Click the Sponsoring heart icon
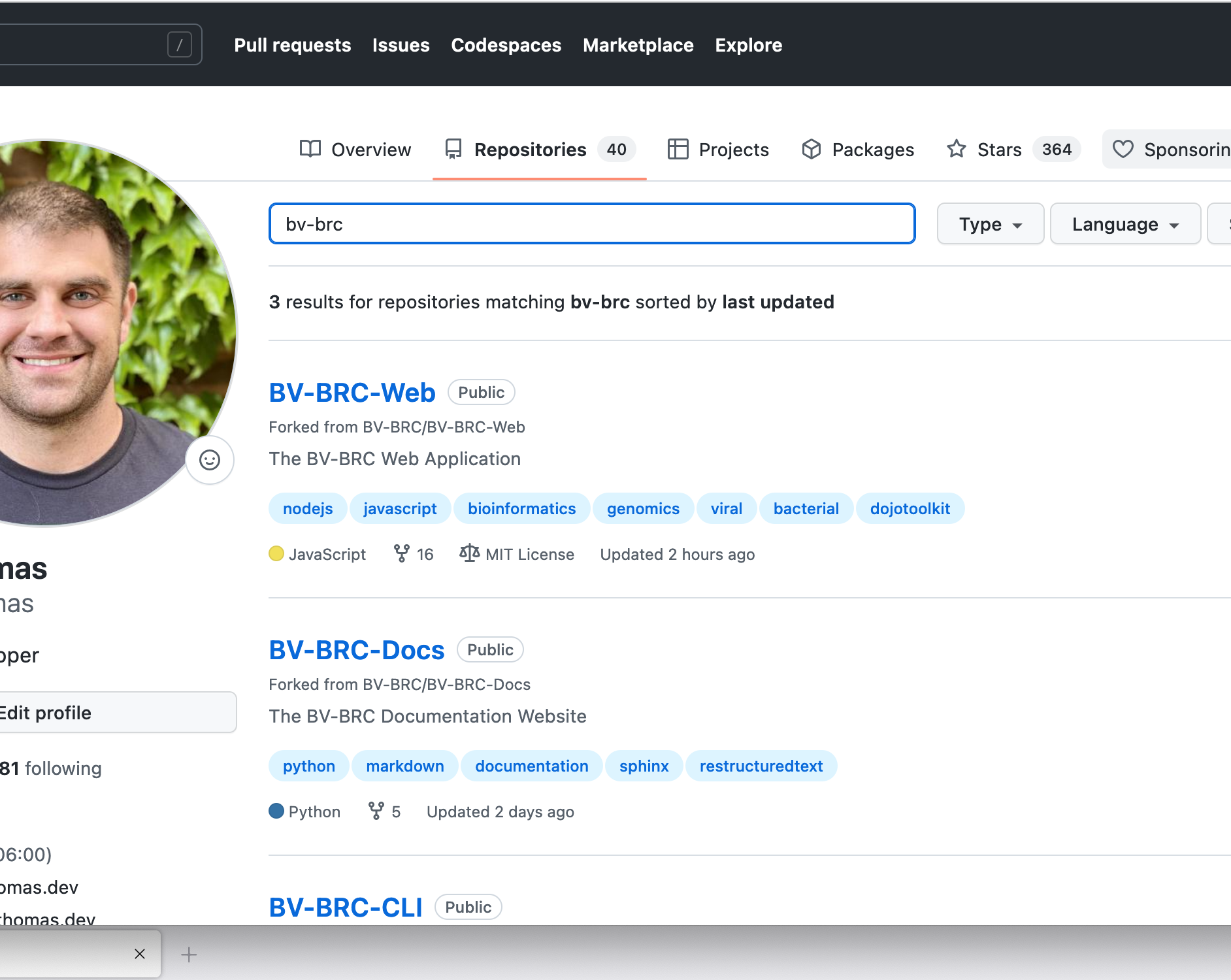 click(x=1123, y=150)
